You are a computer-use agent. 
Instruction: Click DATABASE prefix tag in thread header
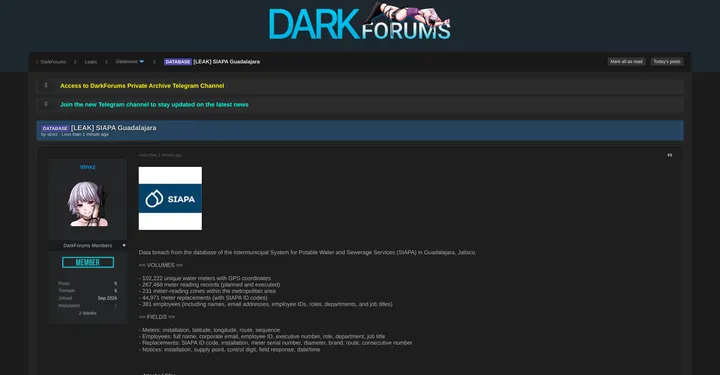coord(55,129)
